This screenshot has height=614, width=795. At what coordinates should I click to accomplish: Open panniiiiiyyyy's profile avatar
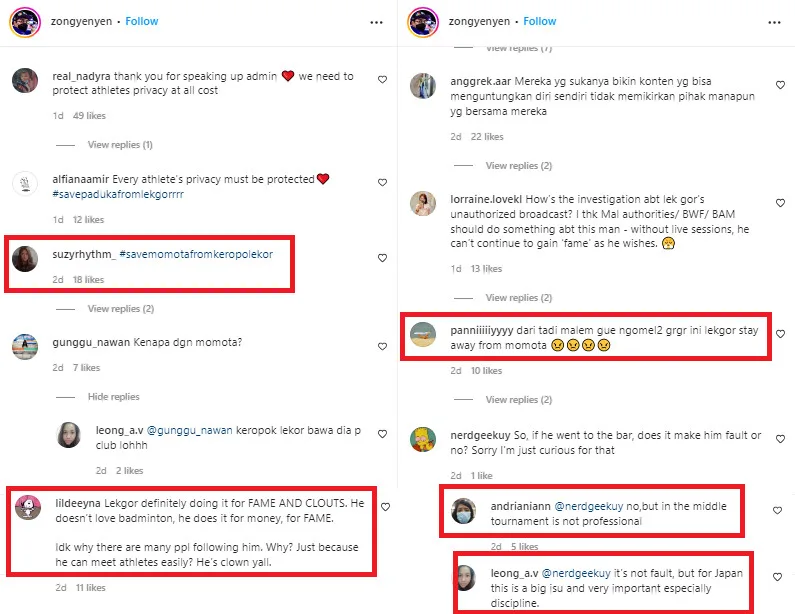(x=423, y=333)
